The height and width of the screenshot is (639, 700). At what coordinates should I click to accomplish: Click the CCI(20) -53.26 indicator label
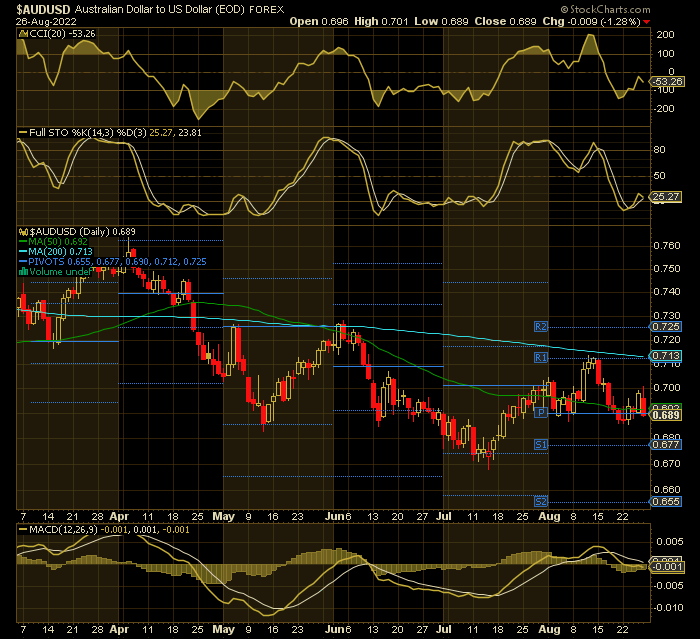click(x=62, y=33)
